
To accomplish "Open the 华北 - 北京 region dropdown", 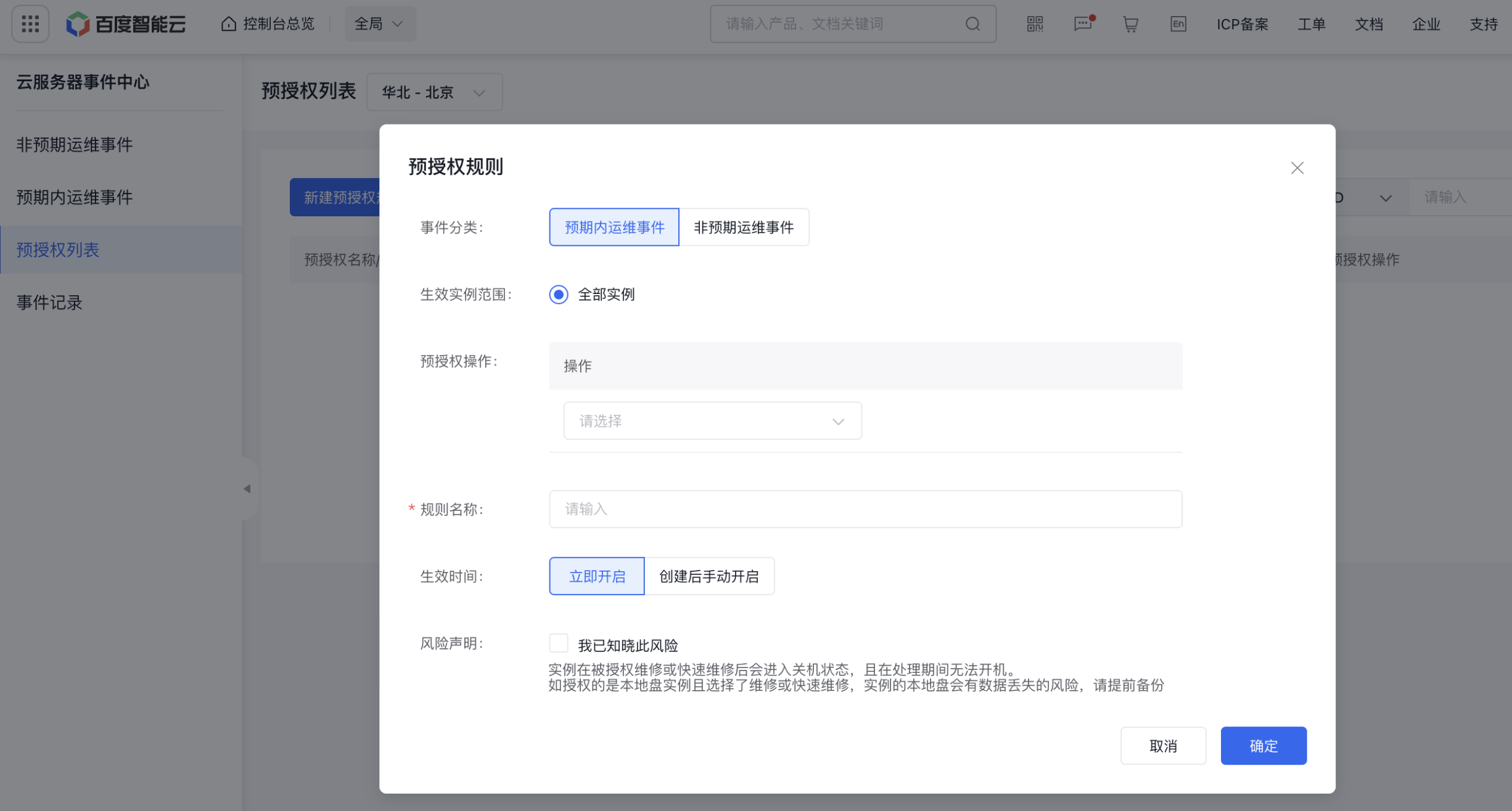I will coord(434,92).
